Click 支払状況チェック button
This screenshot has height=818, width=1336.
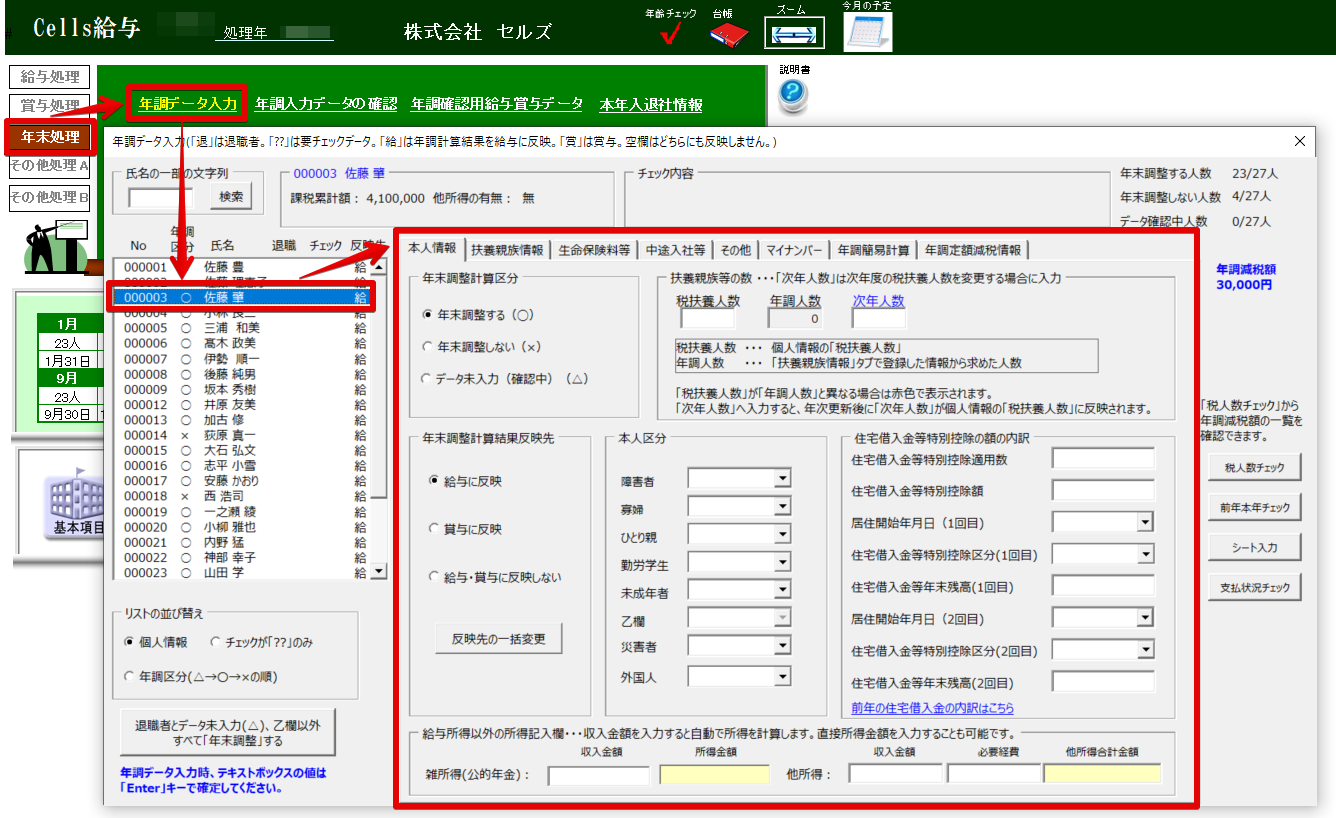pyautogui.click(x=1254, y=587)
